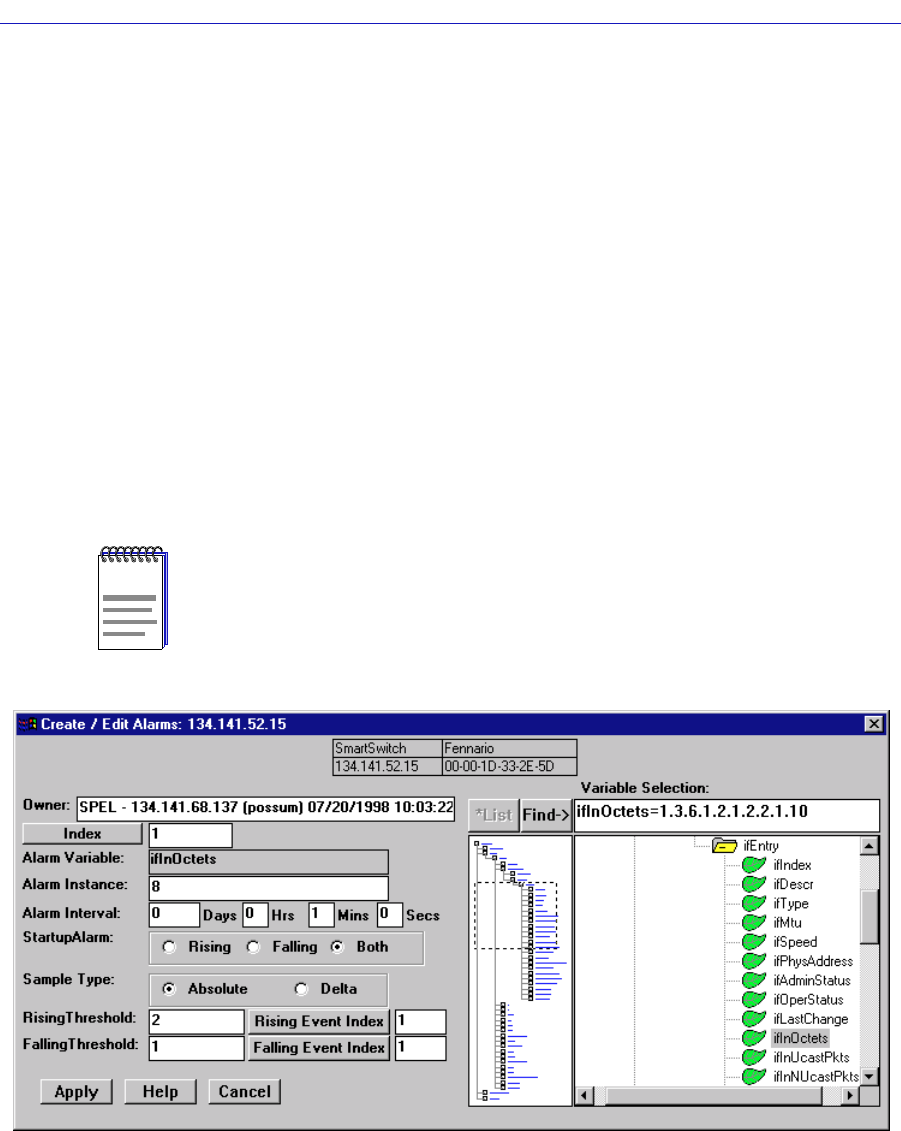Click the Variable Selection text field
This screenshot has height=1131, width=901.
click(x=726, y=815)
